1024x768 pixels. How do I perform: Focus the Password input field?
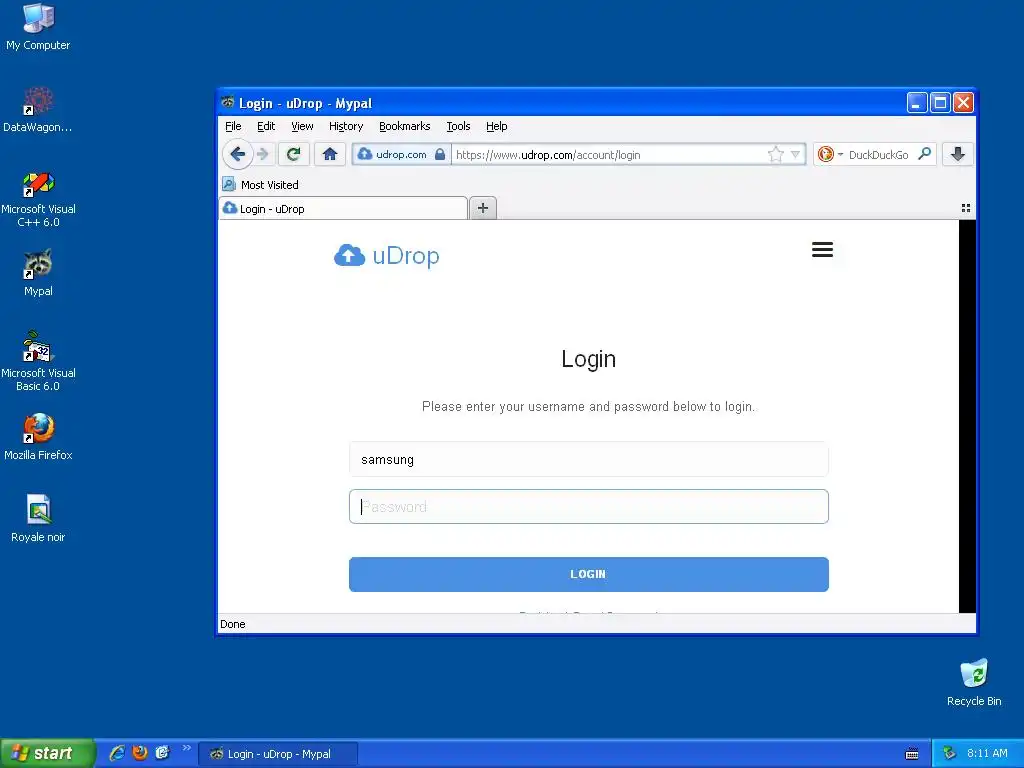tap(588, 506)
